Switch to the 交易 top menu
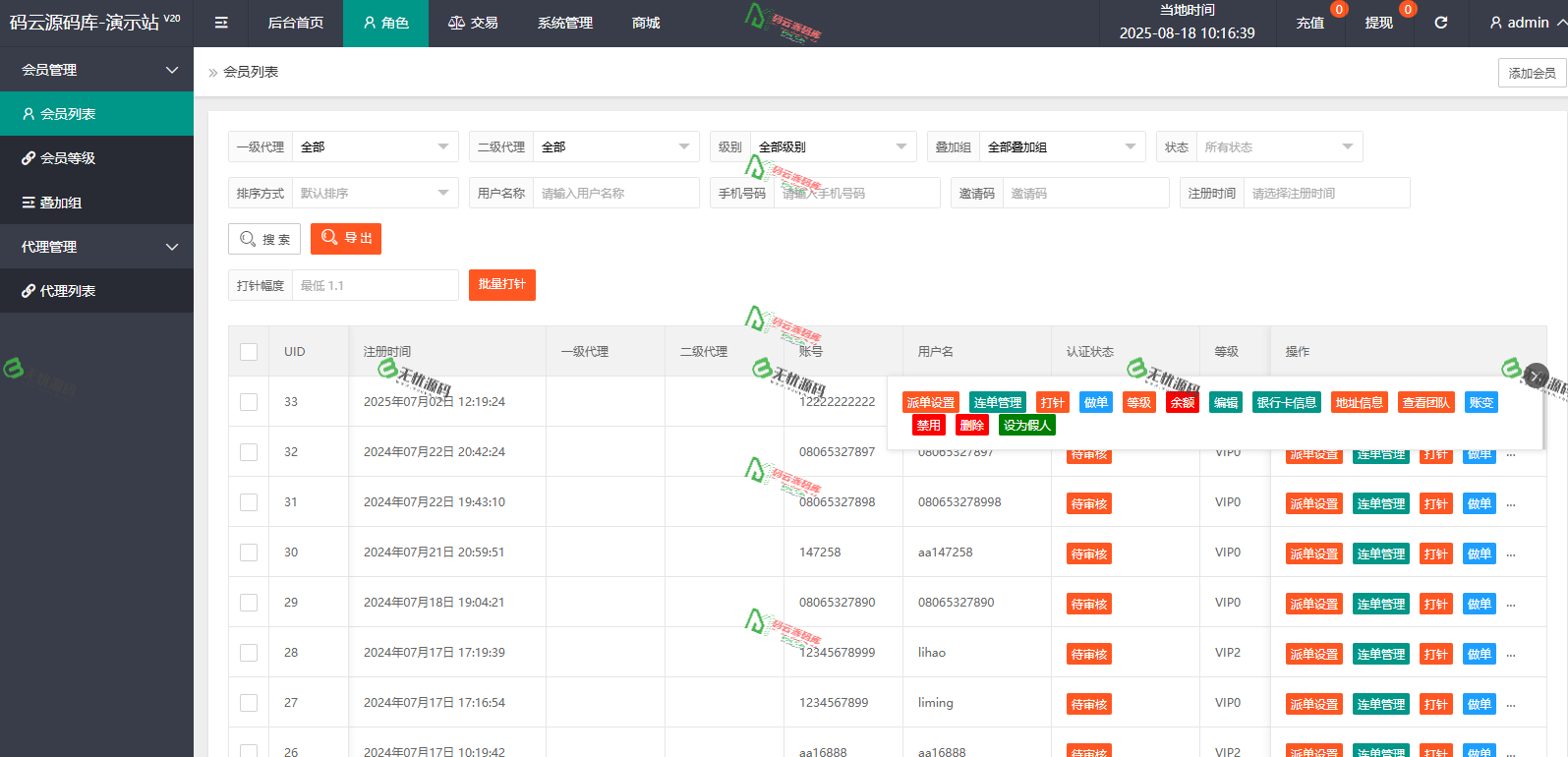The height and width of the screenshot is (757, 1568). [x=473, y=23]
